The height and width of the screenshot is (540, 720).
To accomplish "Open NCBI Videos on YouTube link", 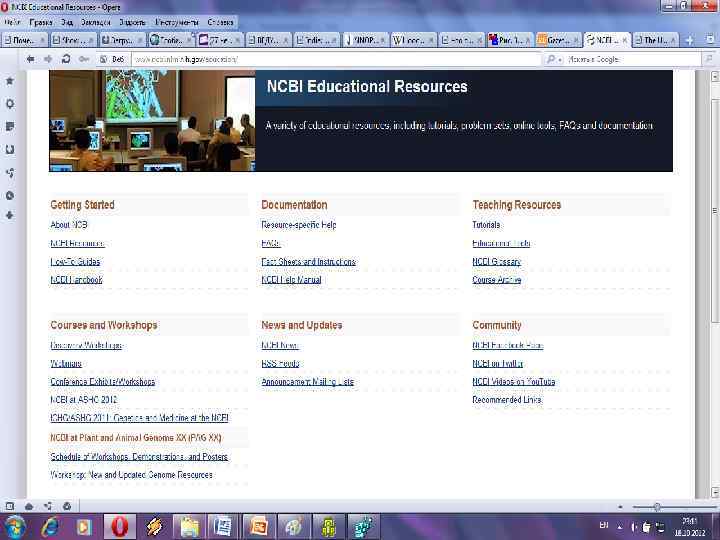I will pos(513,382).
